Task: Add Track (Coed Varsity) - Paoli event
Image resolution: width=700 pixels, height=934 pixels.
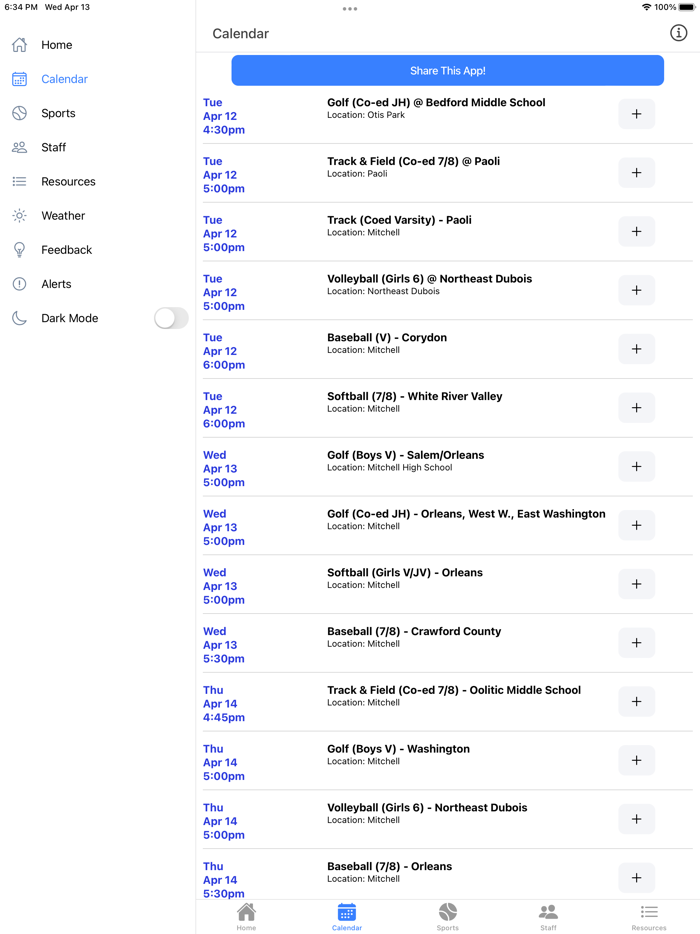Action: [636, 231]
